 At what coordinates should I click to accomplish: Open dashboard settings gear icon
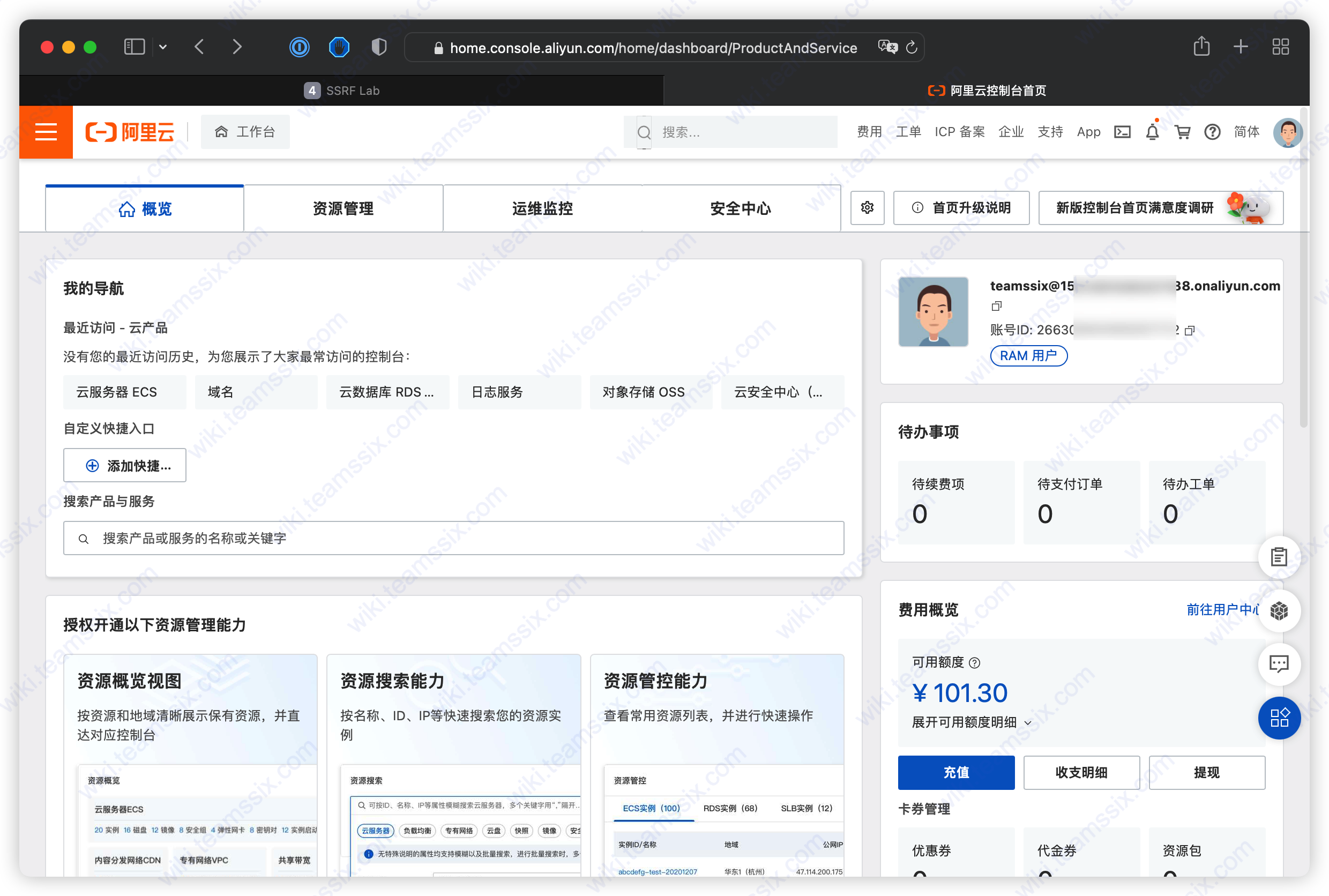pos(867,207)
